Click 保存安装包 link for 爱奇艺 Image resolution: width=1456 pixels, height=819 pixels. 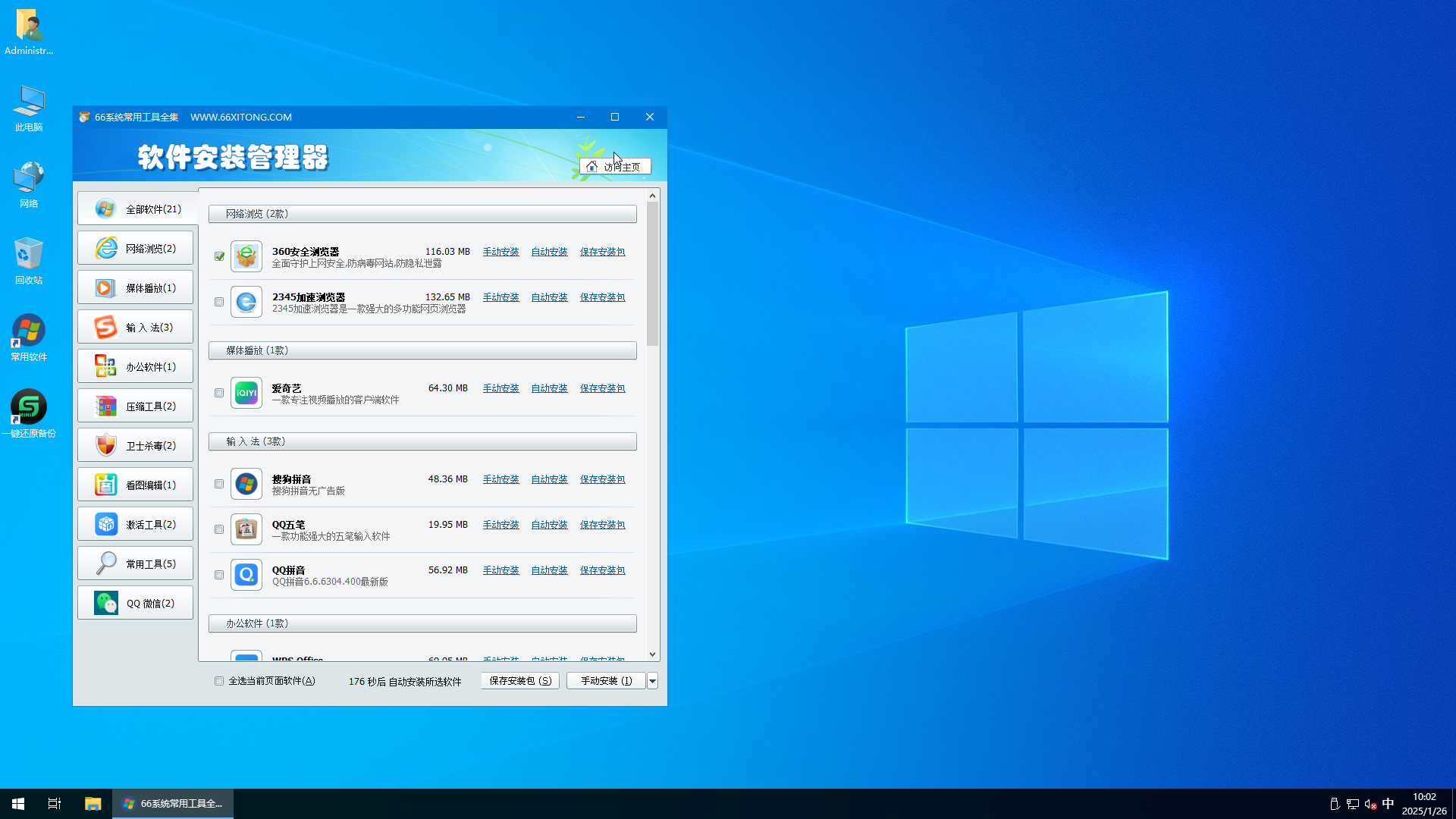coord(602,388)
